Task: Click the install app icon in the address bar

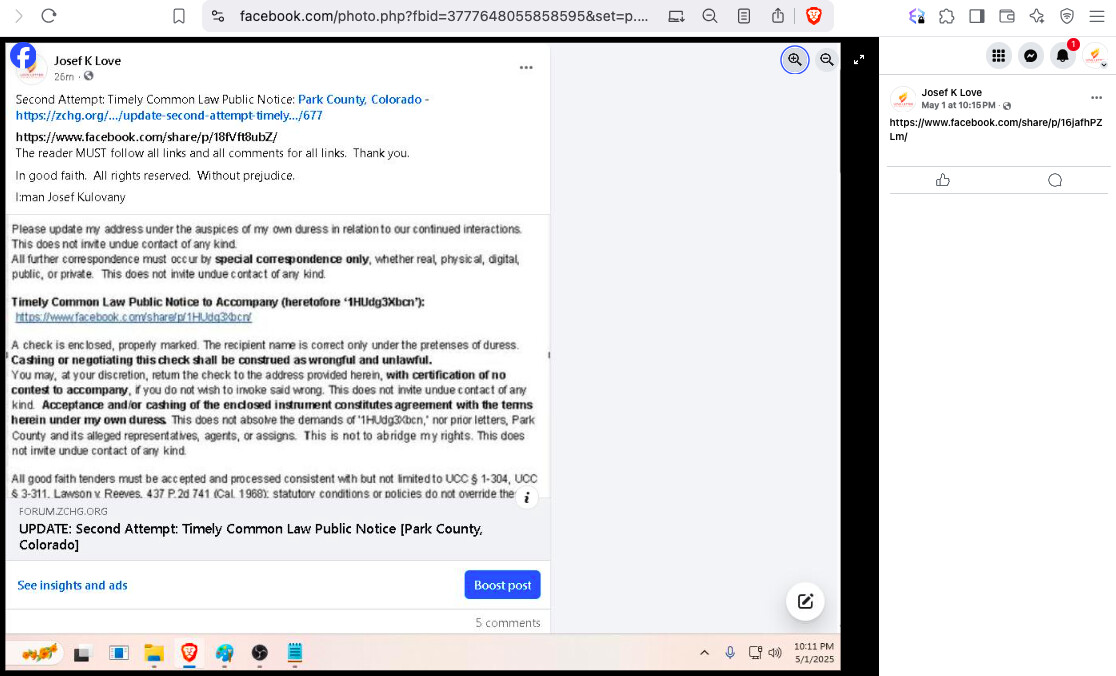Action: click(x=676, y=16)
